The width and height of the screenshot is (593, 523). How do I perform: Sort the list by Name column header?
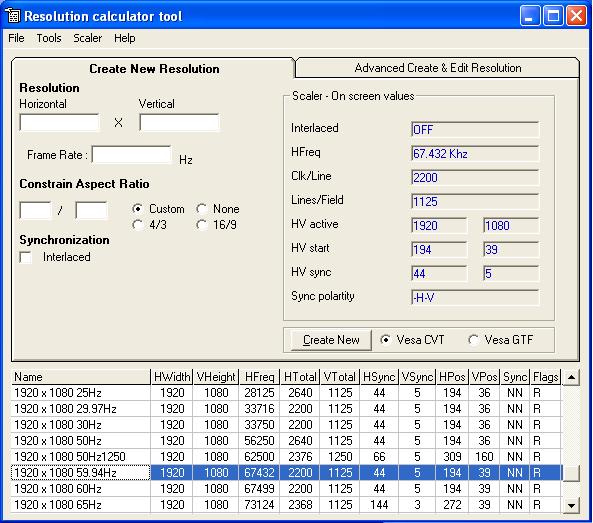click(x=81, y=377)
